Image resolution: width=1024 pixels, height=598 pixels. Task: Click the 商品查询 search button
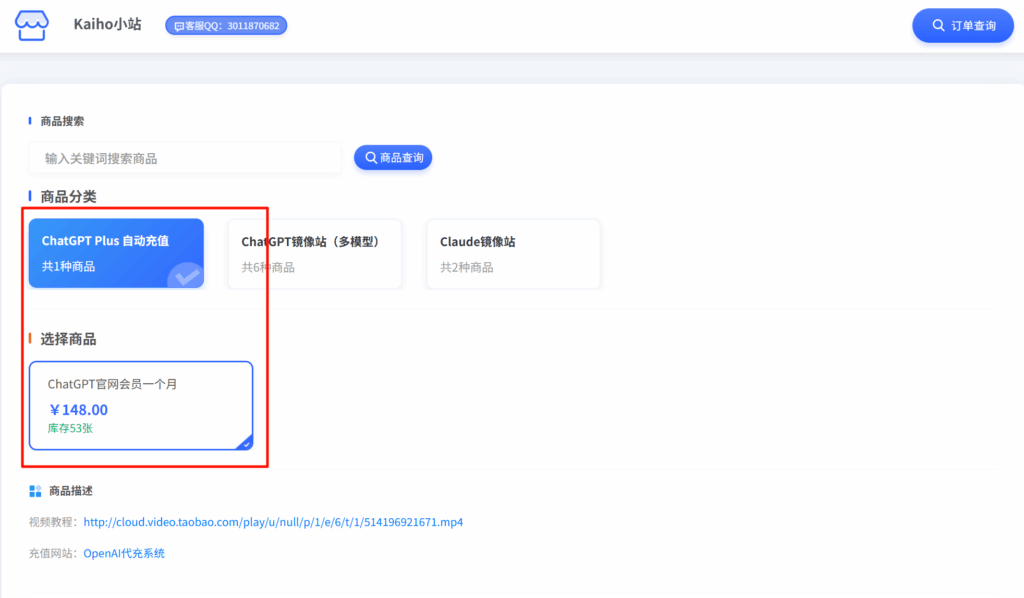[393, 157]
